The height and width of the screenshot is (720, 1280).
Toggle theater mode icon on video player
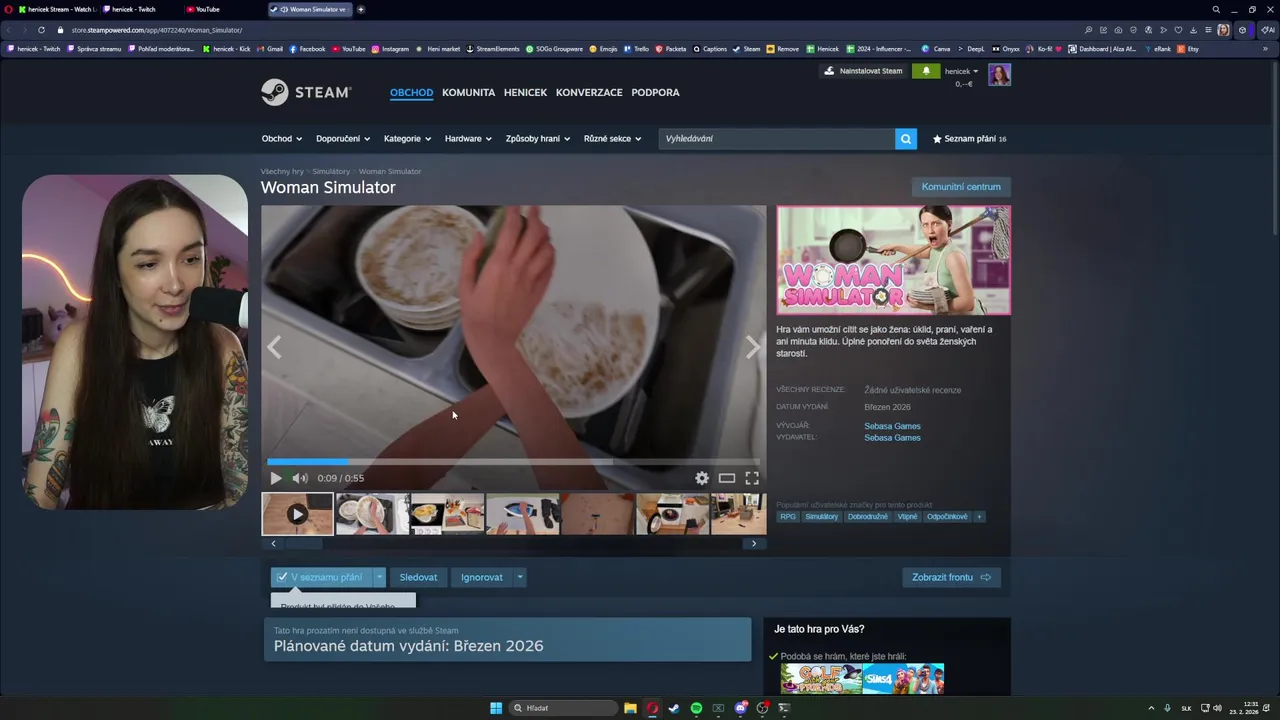coord(727,478)
